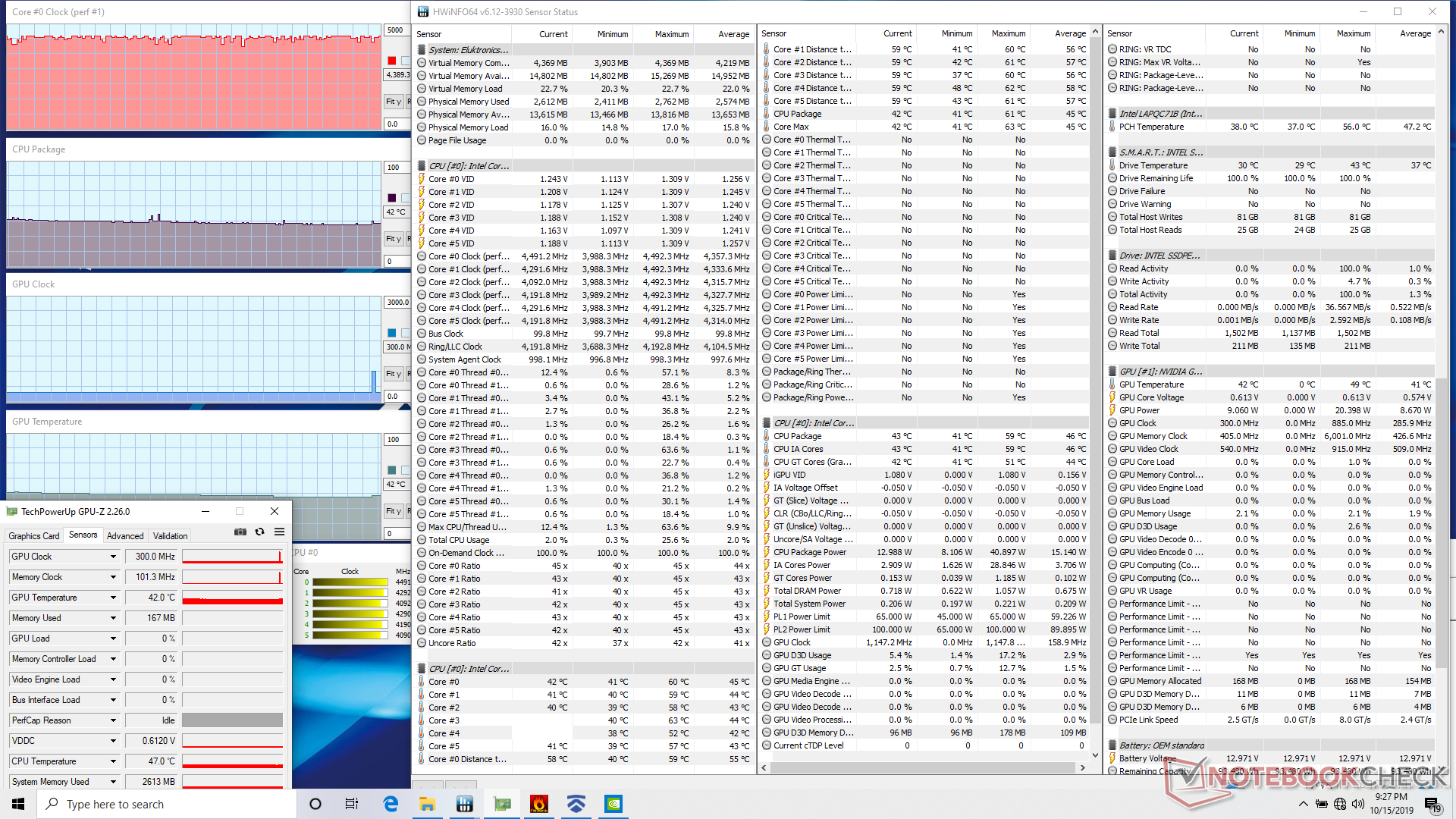
Task: Open Task View on the taskbar
Action: point(352,804)
